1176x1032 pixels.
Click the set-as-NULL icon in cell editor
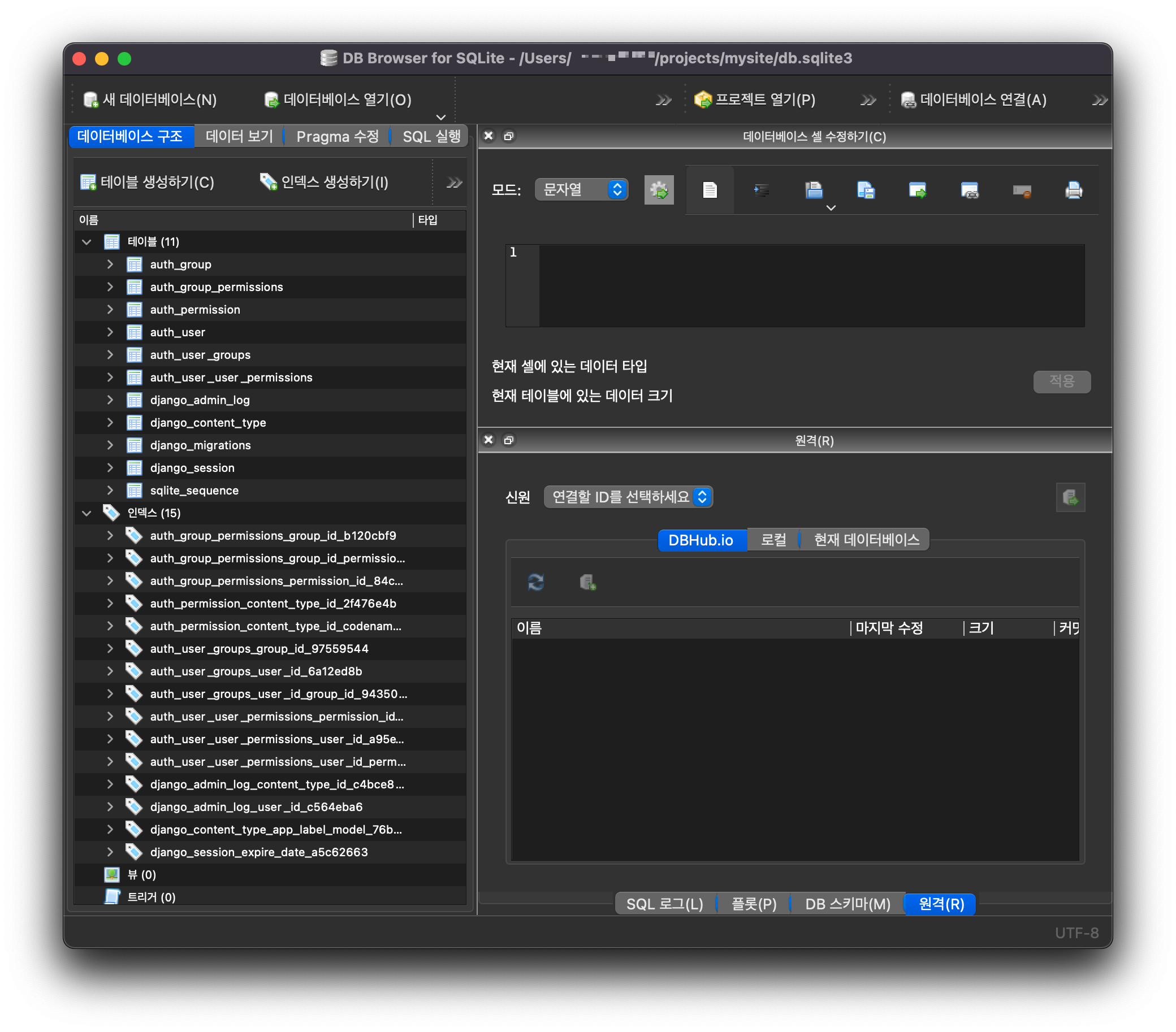pyautogui.click(x=1021, y=190)
